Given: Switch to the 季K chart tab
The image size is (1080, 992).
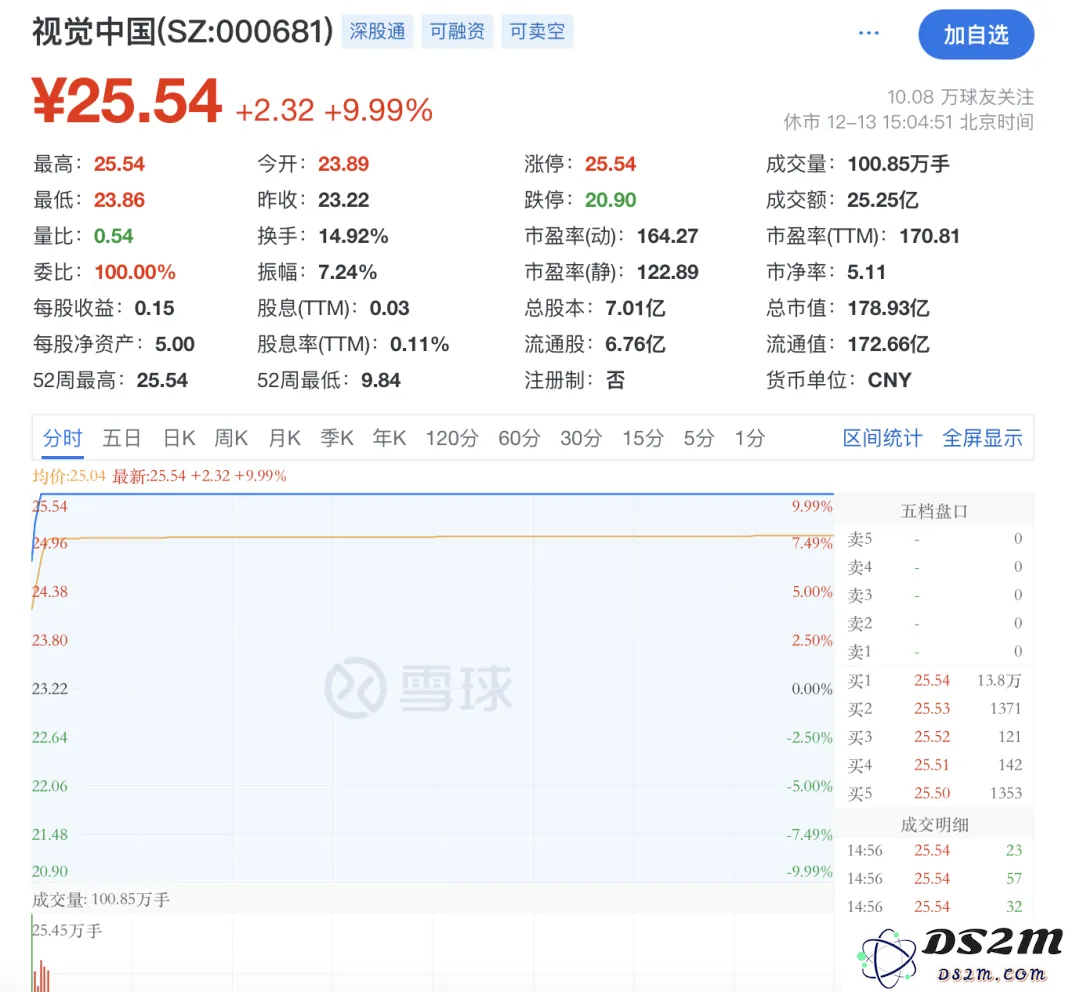Looking at the screenshot, I should point(337,438).
